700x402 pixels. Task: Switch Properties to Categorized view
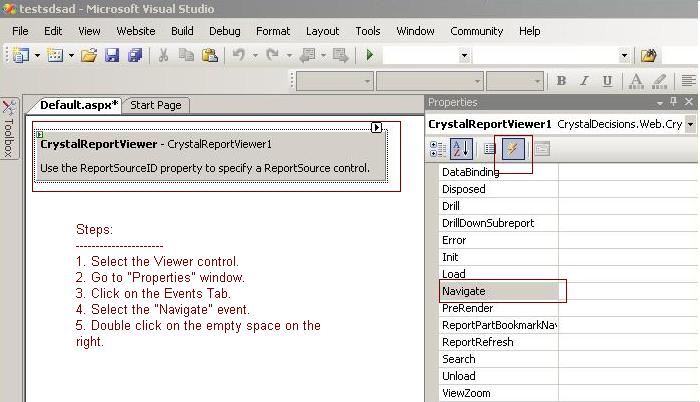point(438,149)
